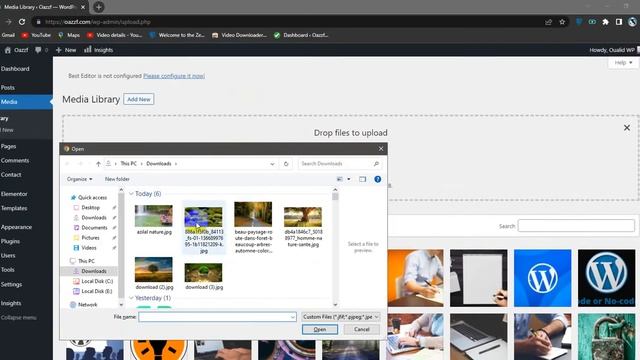Select Local Disk (C:) in navigation pane
The height and width of the screenshot is (360, 640).
pyautogui.click(x=93, y=281)
